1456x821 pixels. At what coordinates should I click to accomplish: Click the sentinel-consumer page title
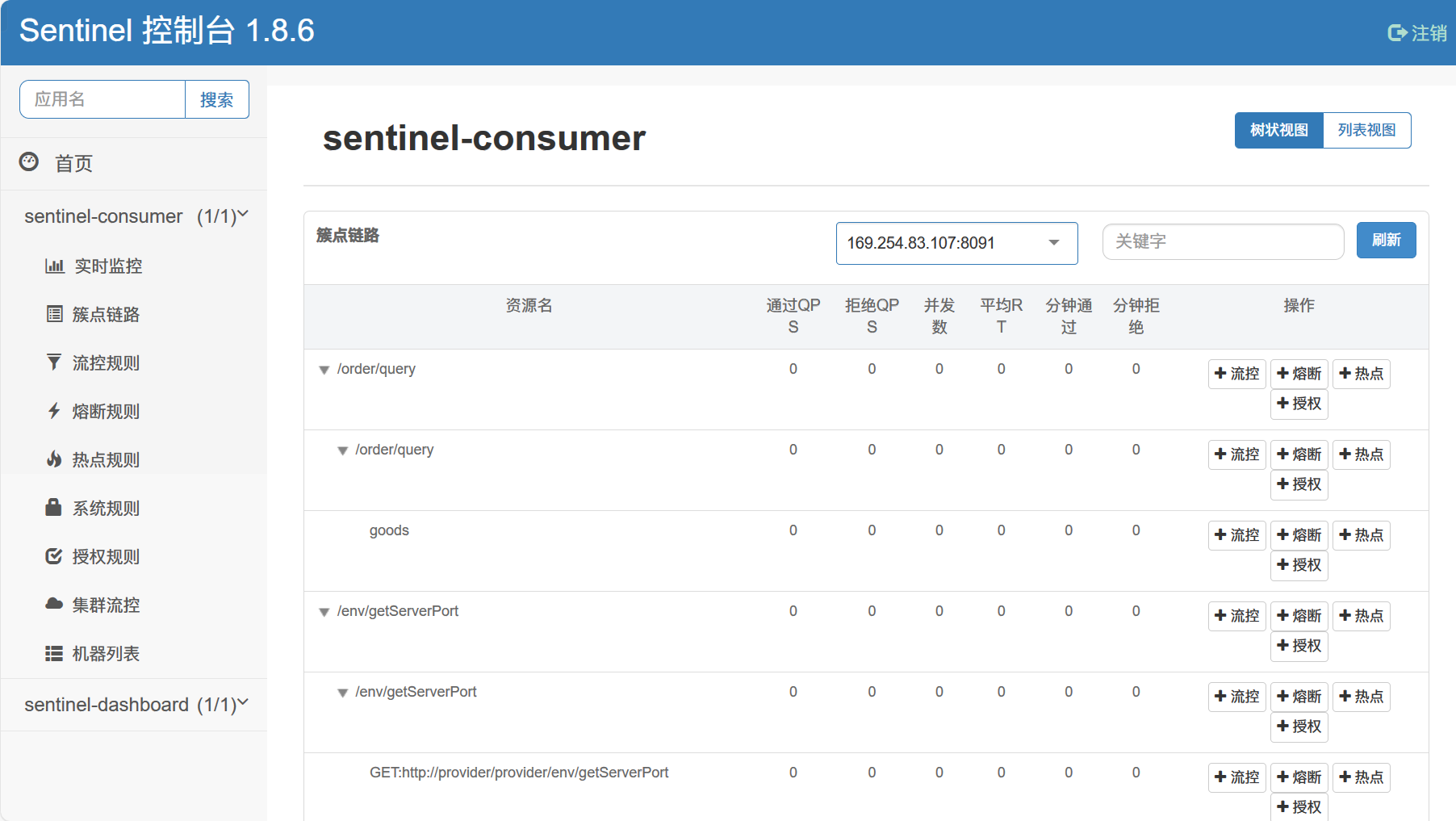coord(484,138)
